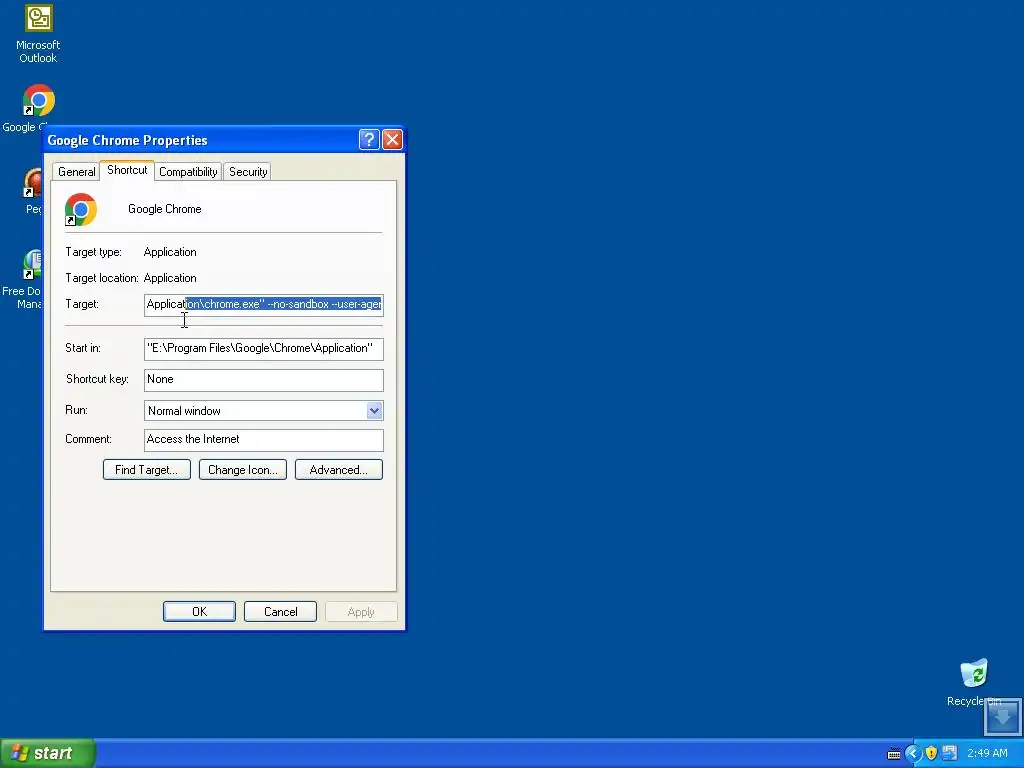Click in the Target field
Image resolution: width=1024 pixels, height=768 pixels.
click(x=264, y=305)
